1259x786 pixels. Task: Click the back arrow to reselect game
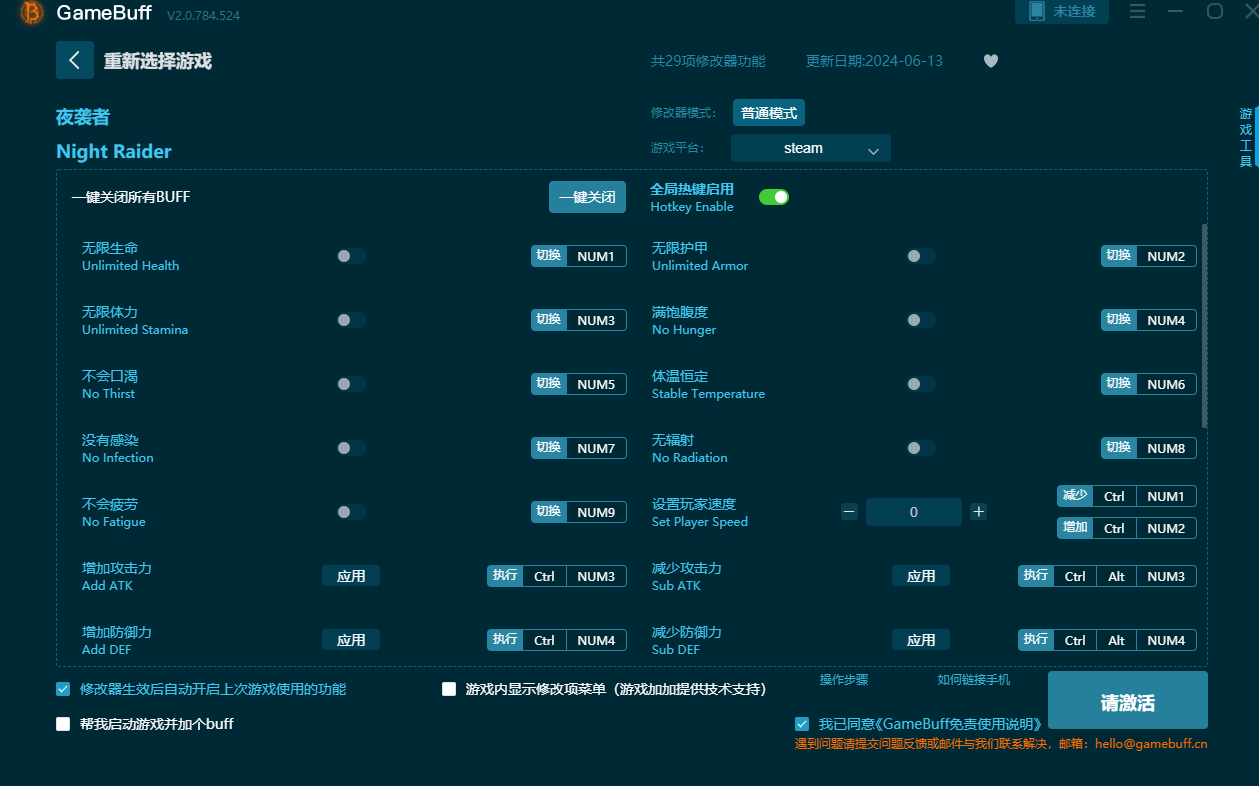(75, 60)
